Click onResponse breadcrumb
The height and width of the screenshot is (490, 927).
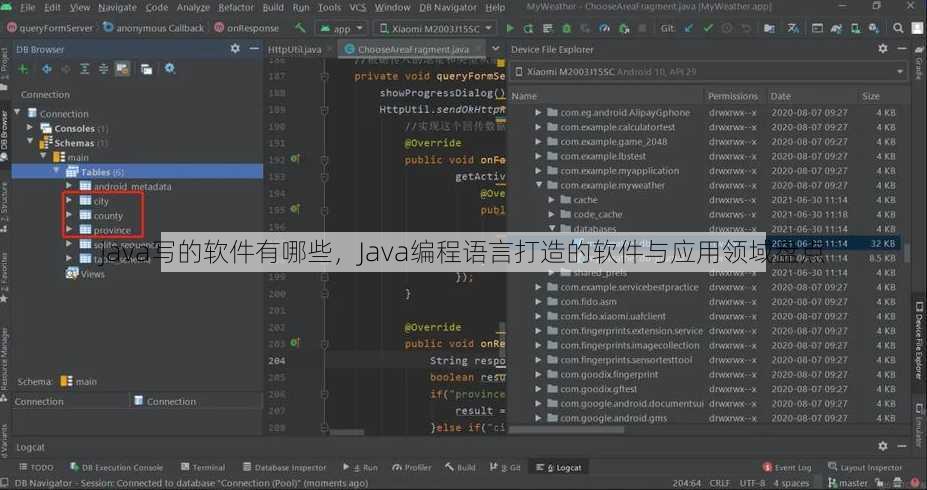coord(247,28)
